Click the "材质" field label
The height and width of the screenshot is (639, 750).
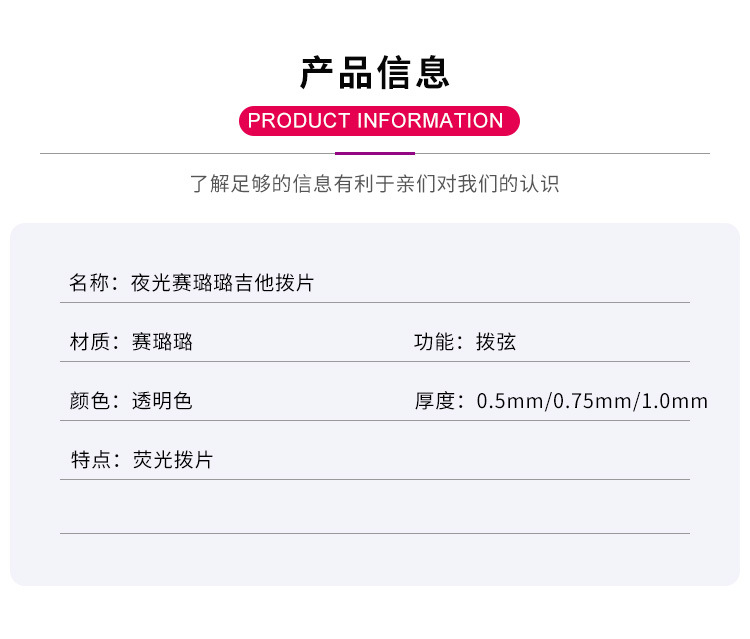(89, 342)
